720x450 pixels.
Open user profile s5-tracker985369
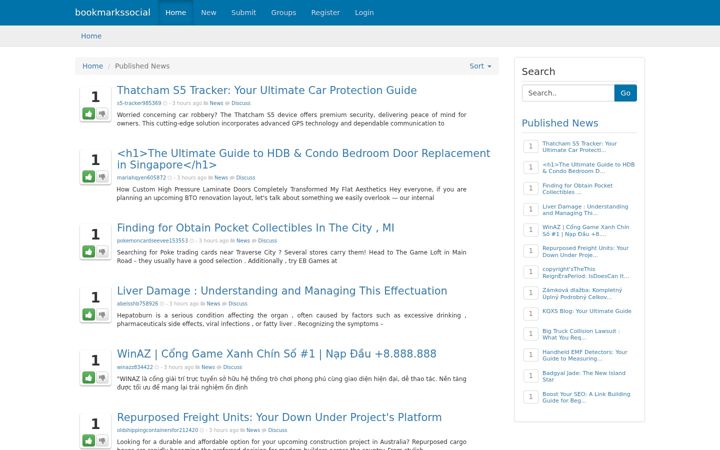point(139,103)
